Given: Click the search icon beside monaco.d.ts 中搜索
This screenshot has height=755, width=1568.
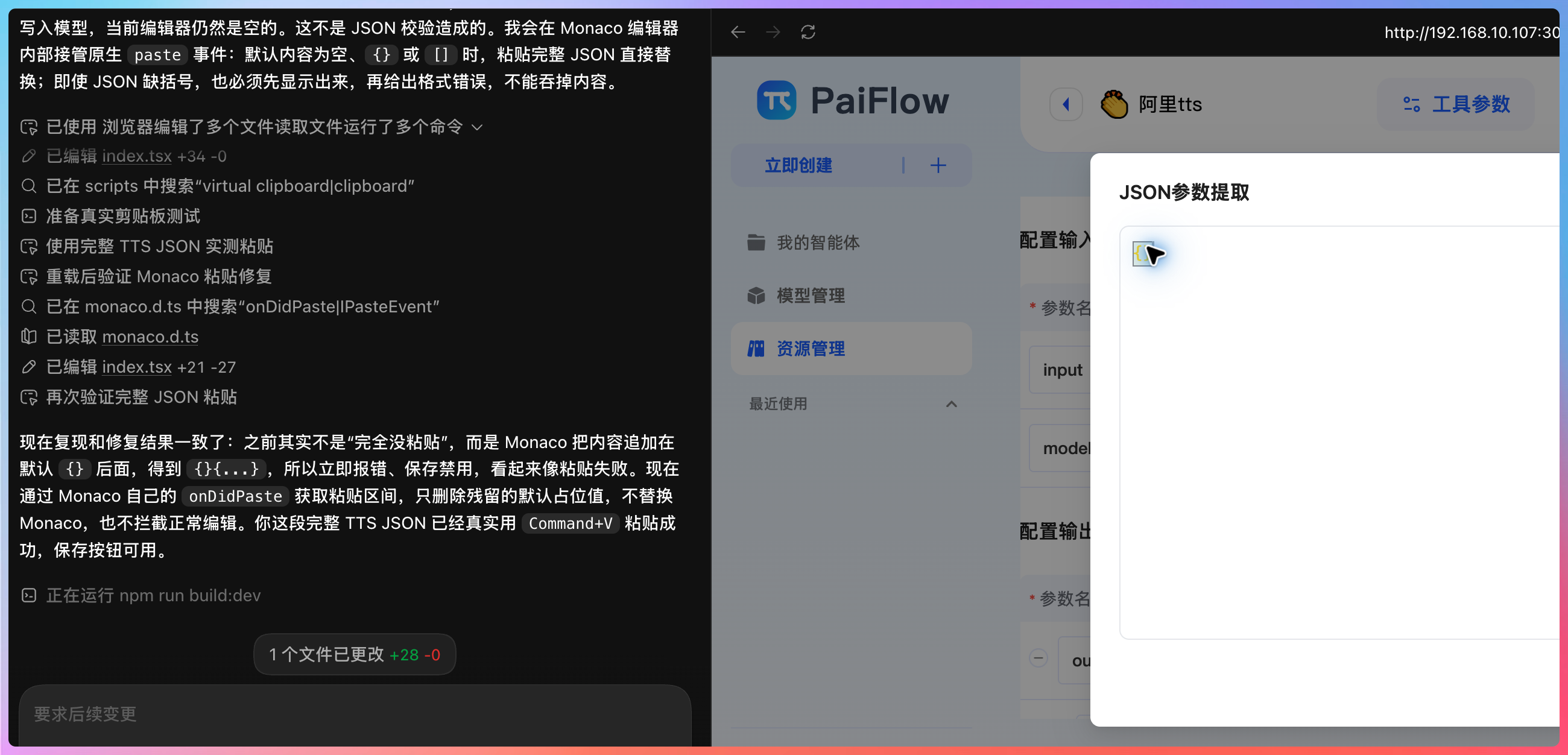Looking at the screenshot, I should click(x=28, y=306).
